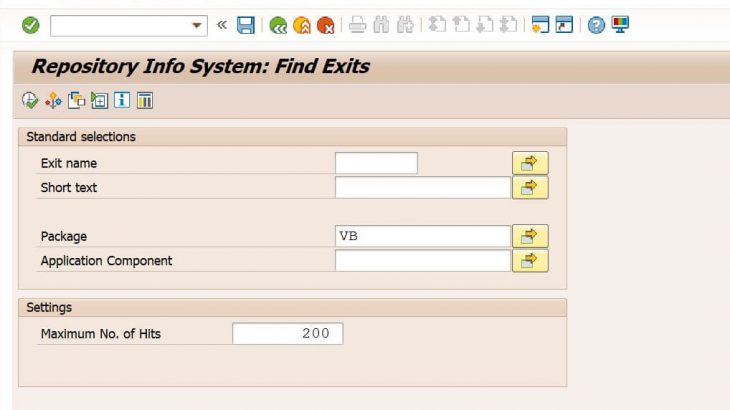This screenshot has width=730, height=410.
Task: Open multiple selection for Exit name
Action: [530, 163]
